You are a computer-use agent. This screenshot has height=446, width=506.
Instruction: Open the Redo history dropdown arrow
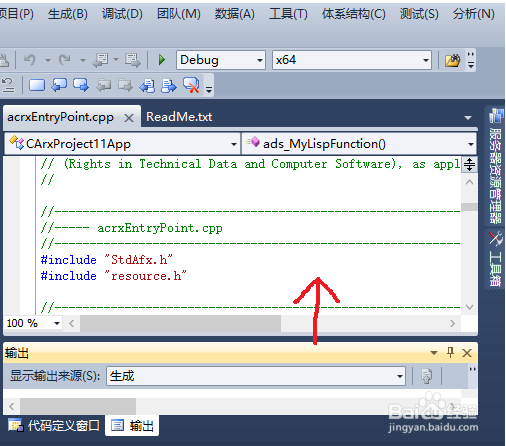(83, 60)
